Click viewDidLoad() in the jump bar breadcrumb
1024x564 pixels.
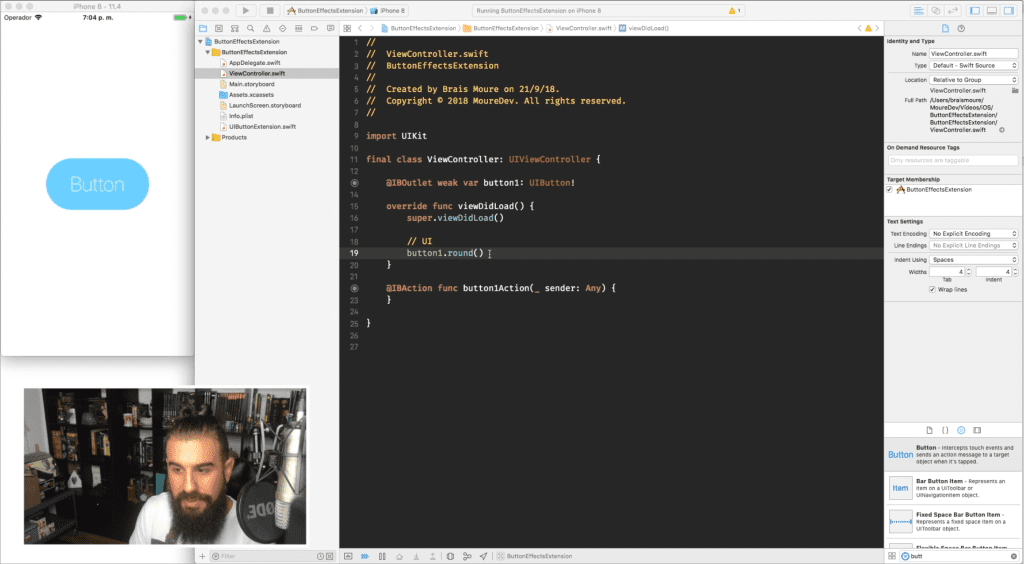648,29
